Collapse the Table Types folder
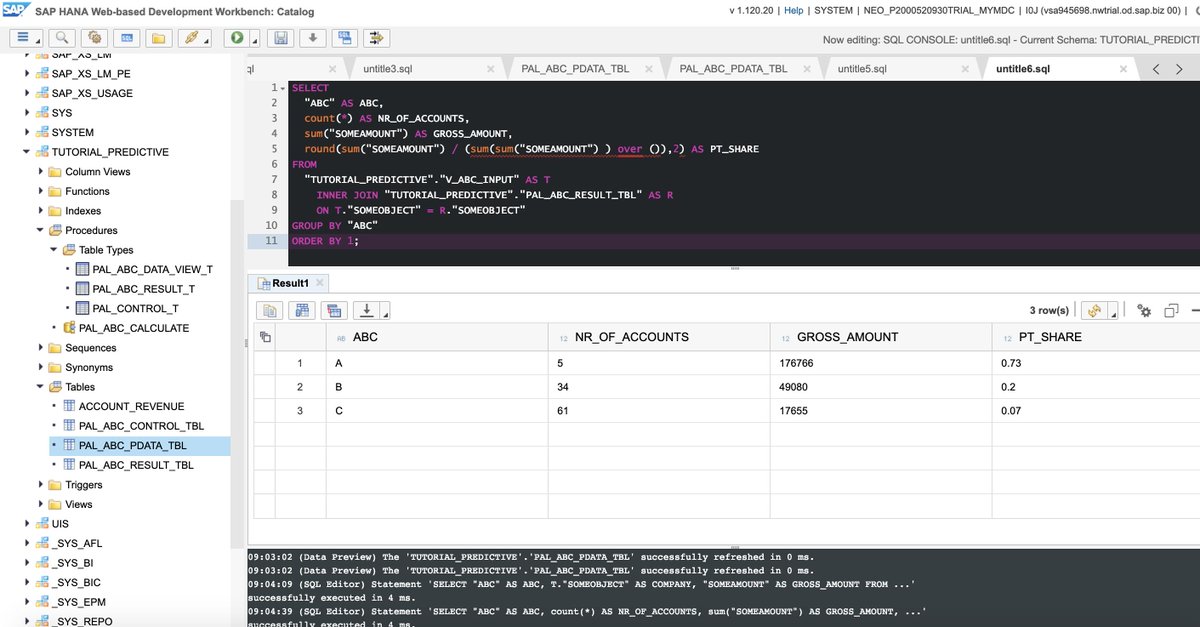Viewport: 1200px width, 627px height. 54,250
